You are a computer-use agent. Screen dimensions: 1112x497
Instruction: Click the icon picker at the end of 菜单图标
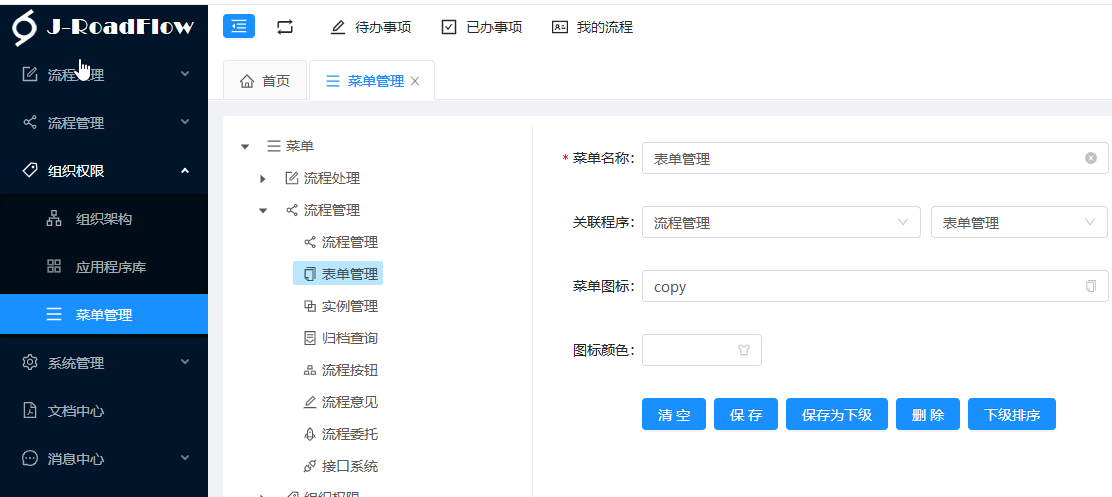(1091, 286)
